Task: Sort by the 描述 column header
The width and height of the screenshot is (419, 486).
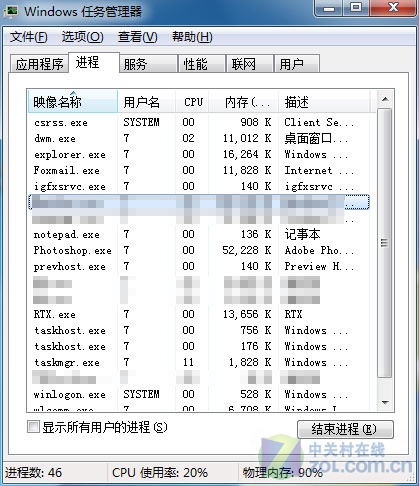Action: point(324,102)
